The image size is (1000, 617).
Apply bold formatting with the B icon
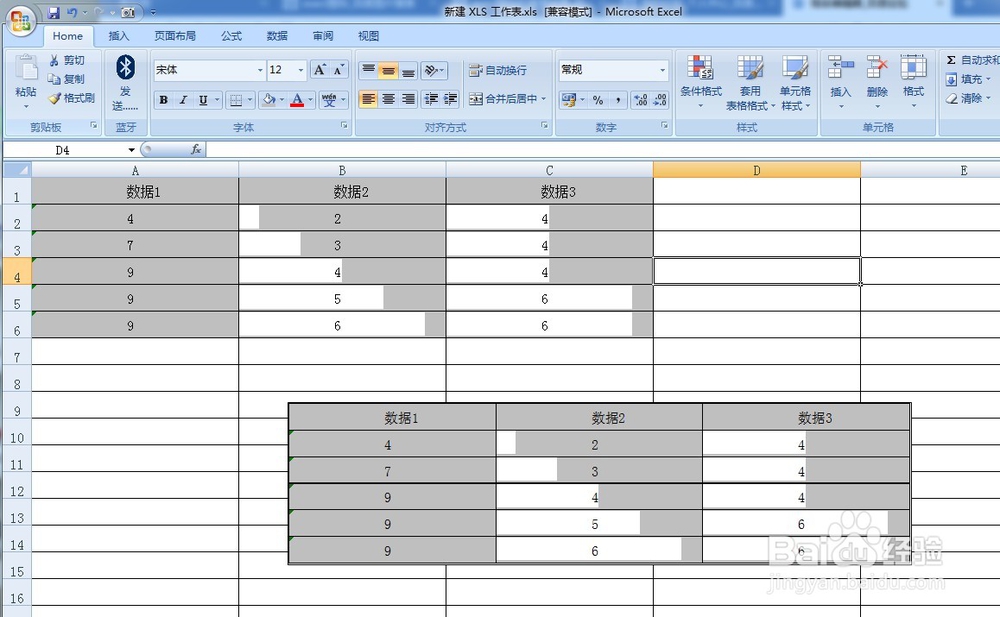[x=164, y=100]
